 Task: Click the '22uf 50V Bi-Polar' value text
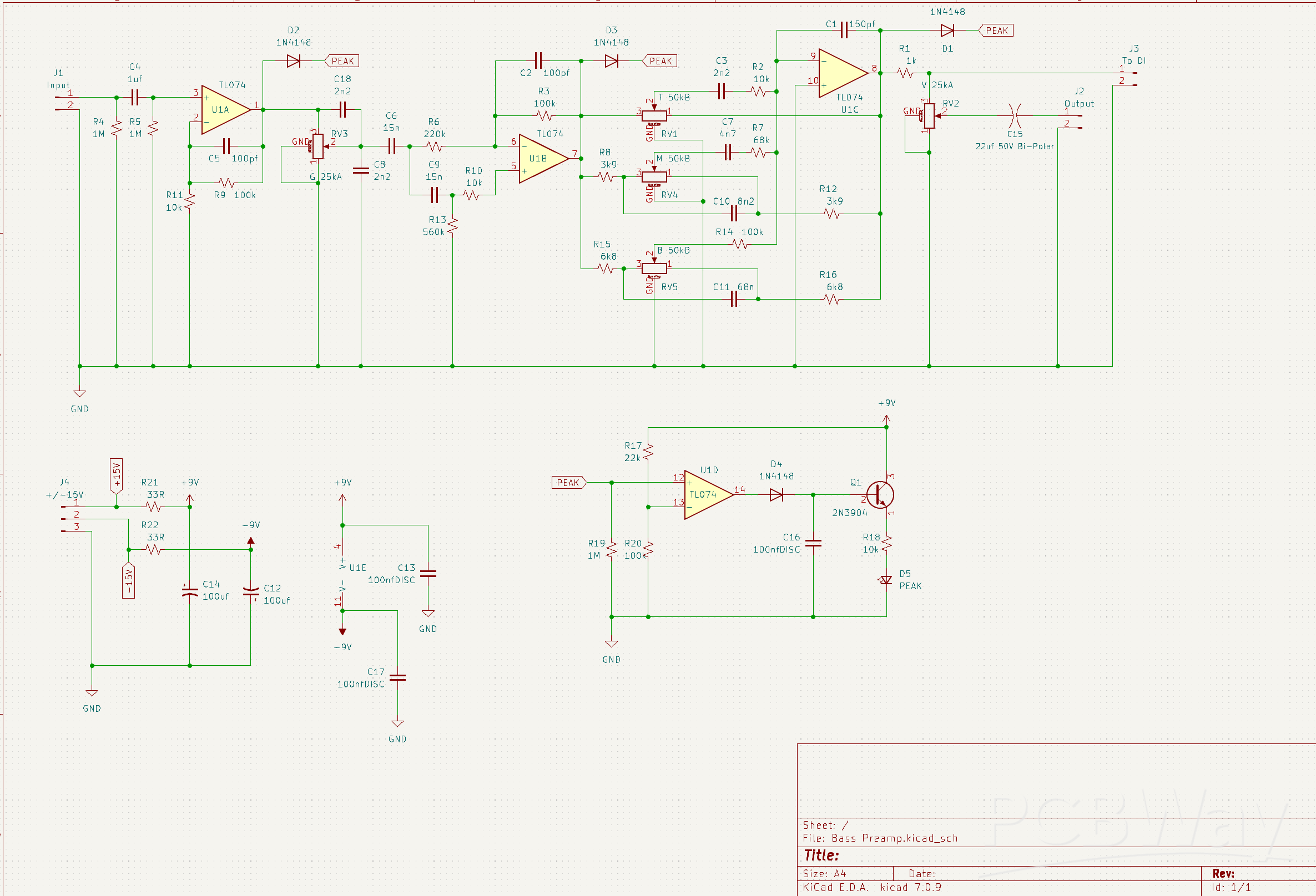coord(1015,146)
